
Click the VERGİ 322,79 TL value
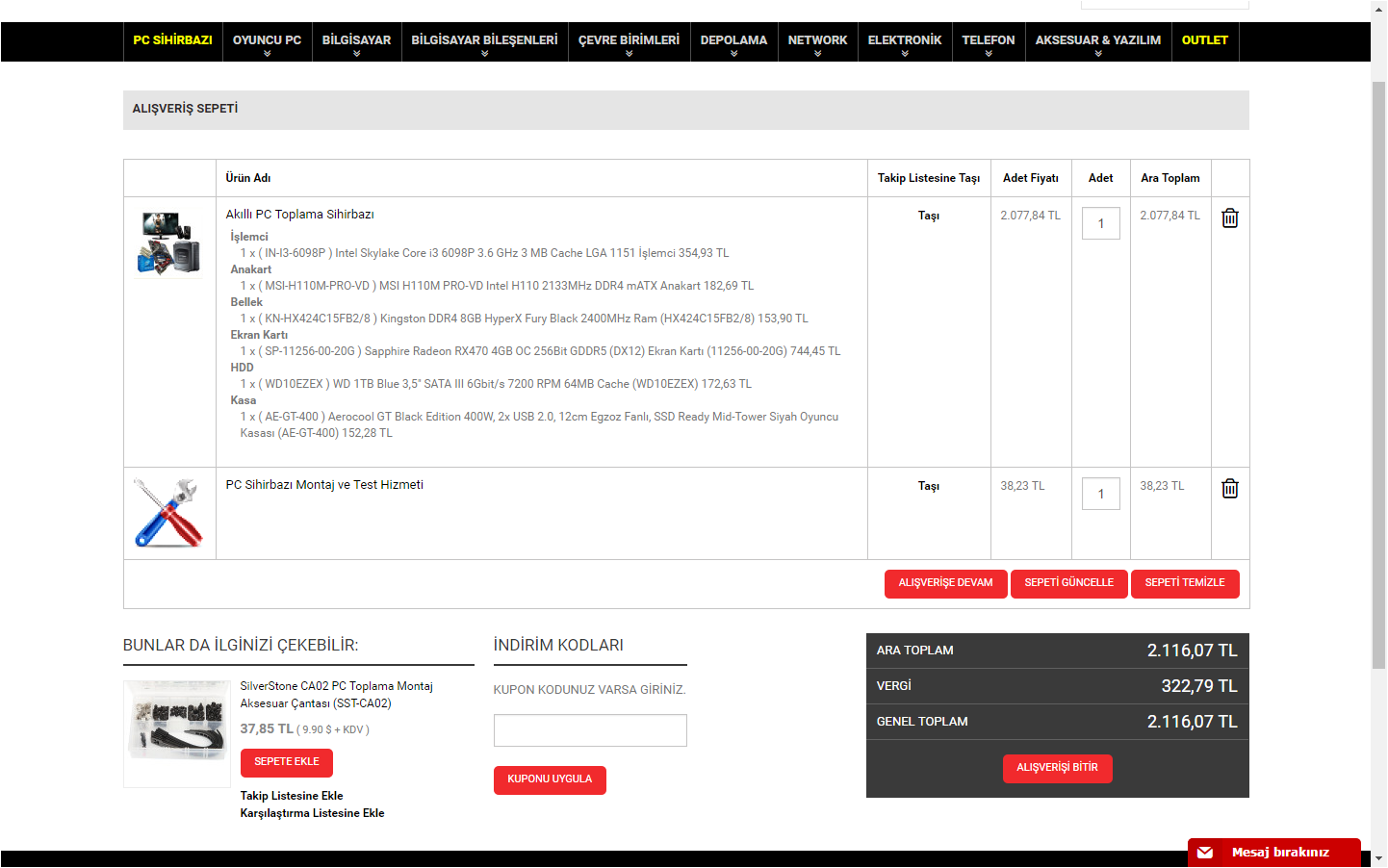pos(1199,686)
